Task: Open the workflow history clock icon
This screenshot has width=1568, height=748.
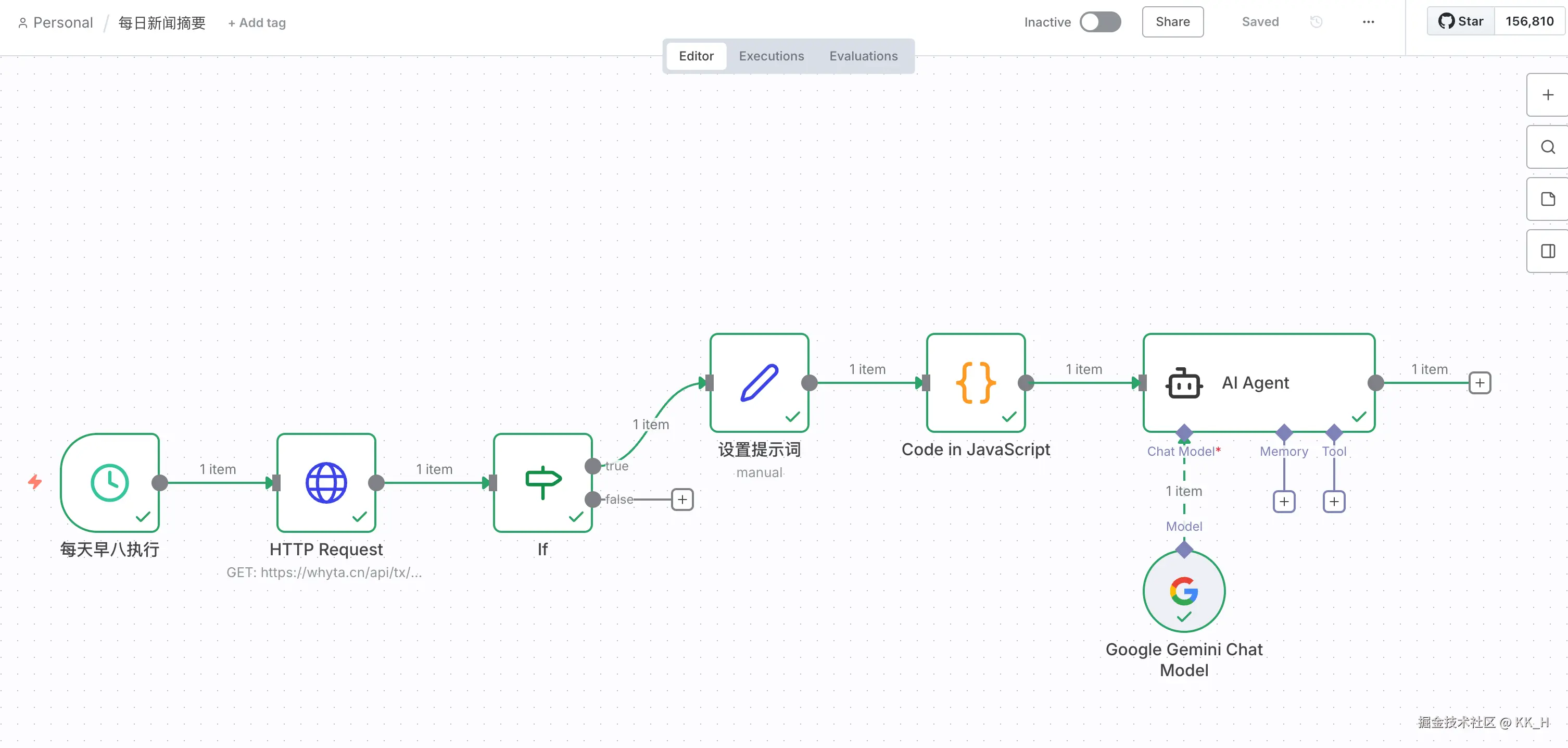Action: [1316, 22]
